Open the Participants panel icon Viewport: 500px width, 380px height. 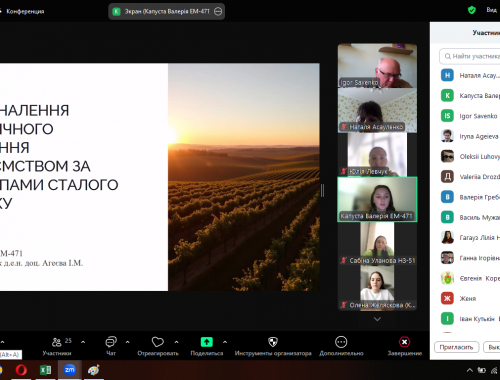click(57, 342)
